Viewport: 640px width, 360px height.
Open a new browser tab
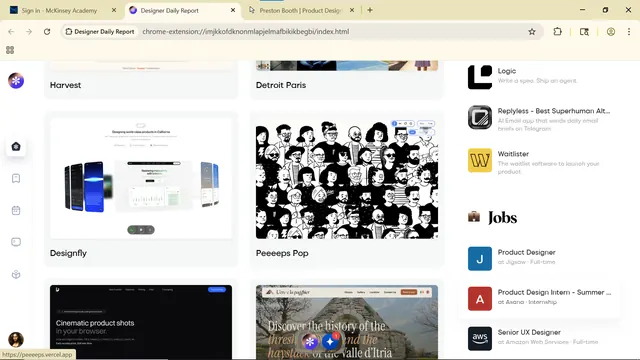pyautogui.click(x=370, y=10)
